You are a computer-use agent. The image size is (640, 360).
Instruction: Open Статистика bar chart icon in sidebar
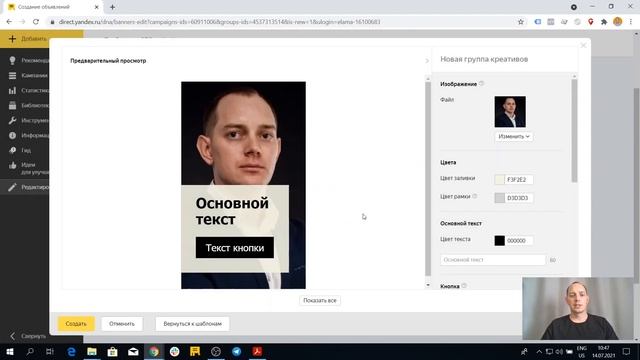click(13, 90)
